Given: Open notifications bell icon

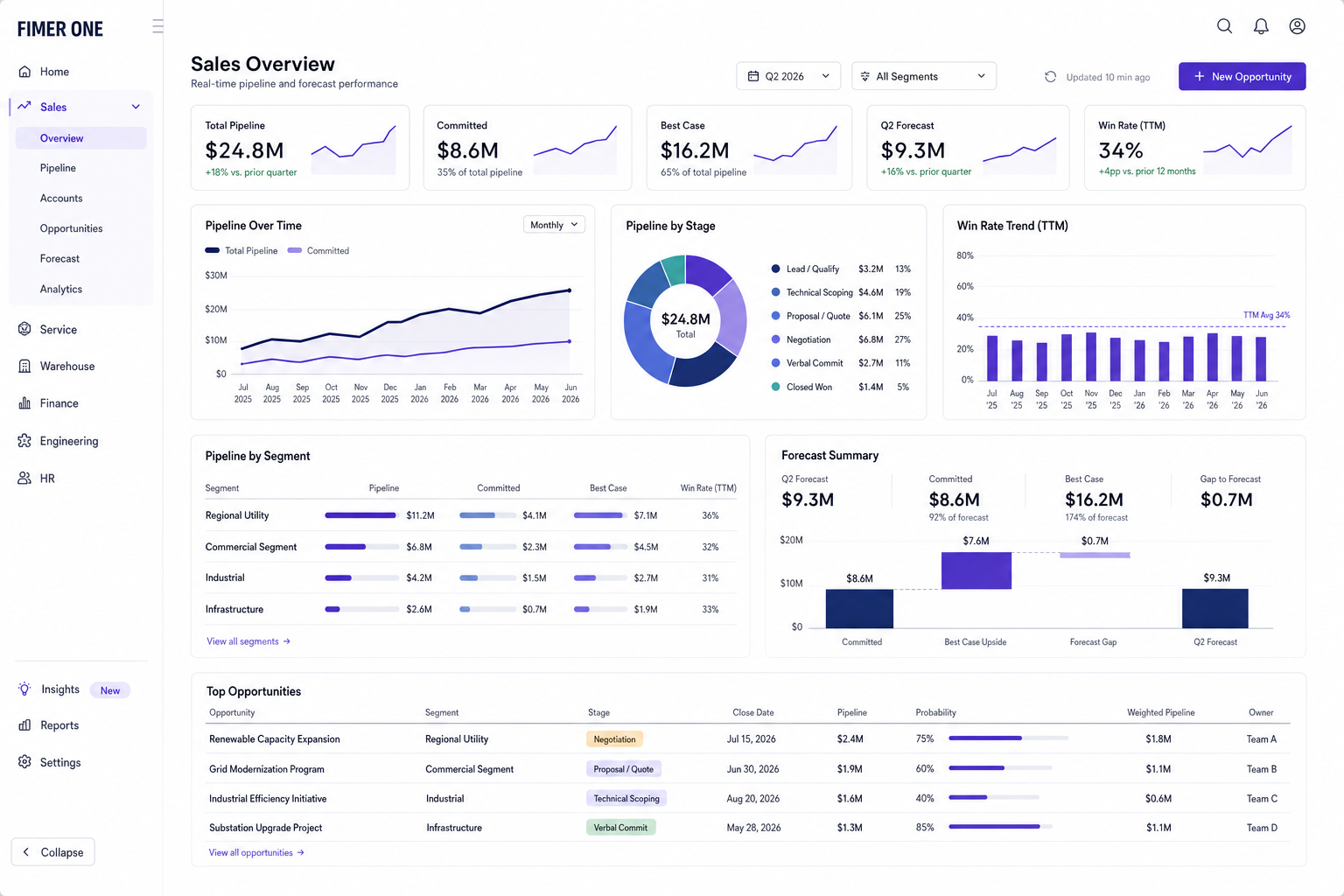Looking at the screenshot, I should point(1261,26).
